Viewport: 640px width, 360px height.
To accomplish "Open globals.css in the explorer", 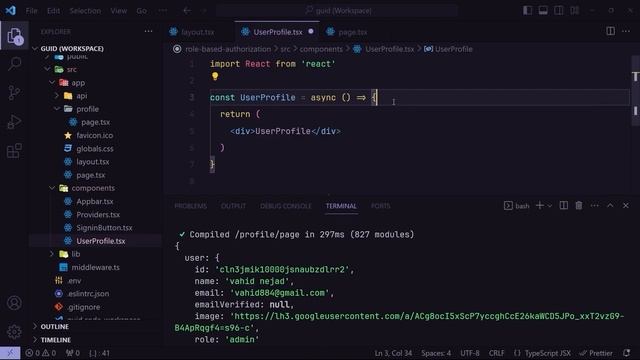I will point(95,149).
